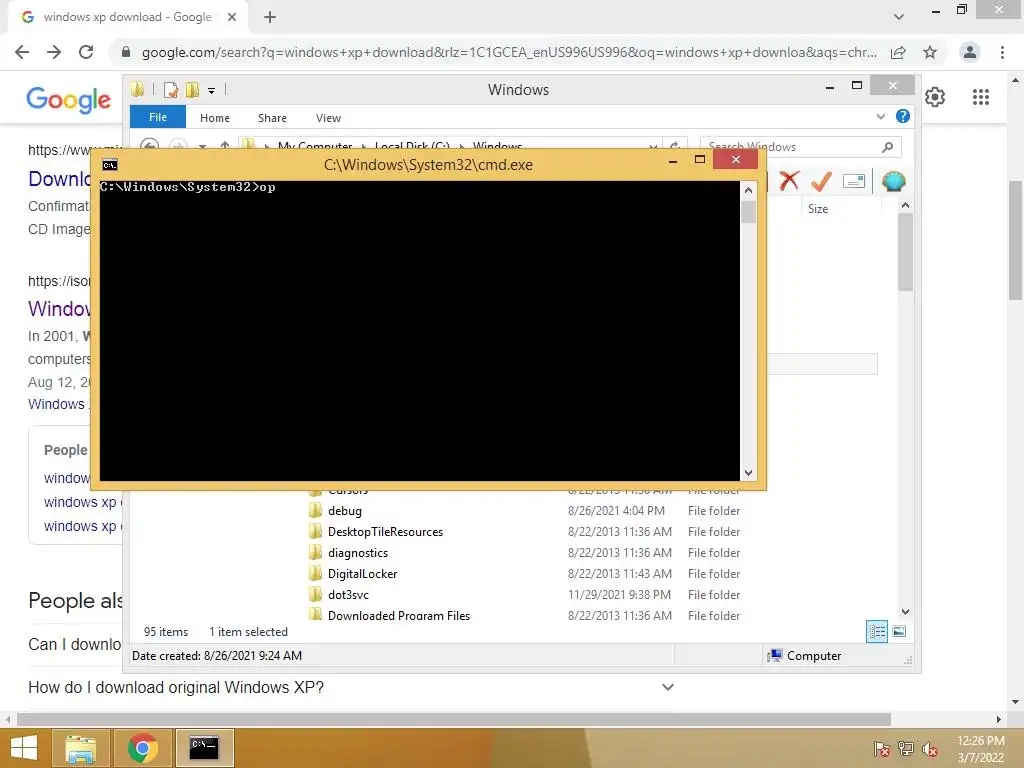The height and width of the screenshot is (768, 1024).
Task: Click New folder icon in Explorer quick access toolbar
Action: pyautogui.click(x=192, y=89)
